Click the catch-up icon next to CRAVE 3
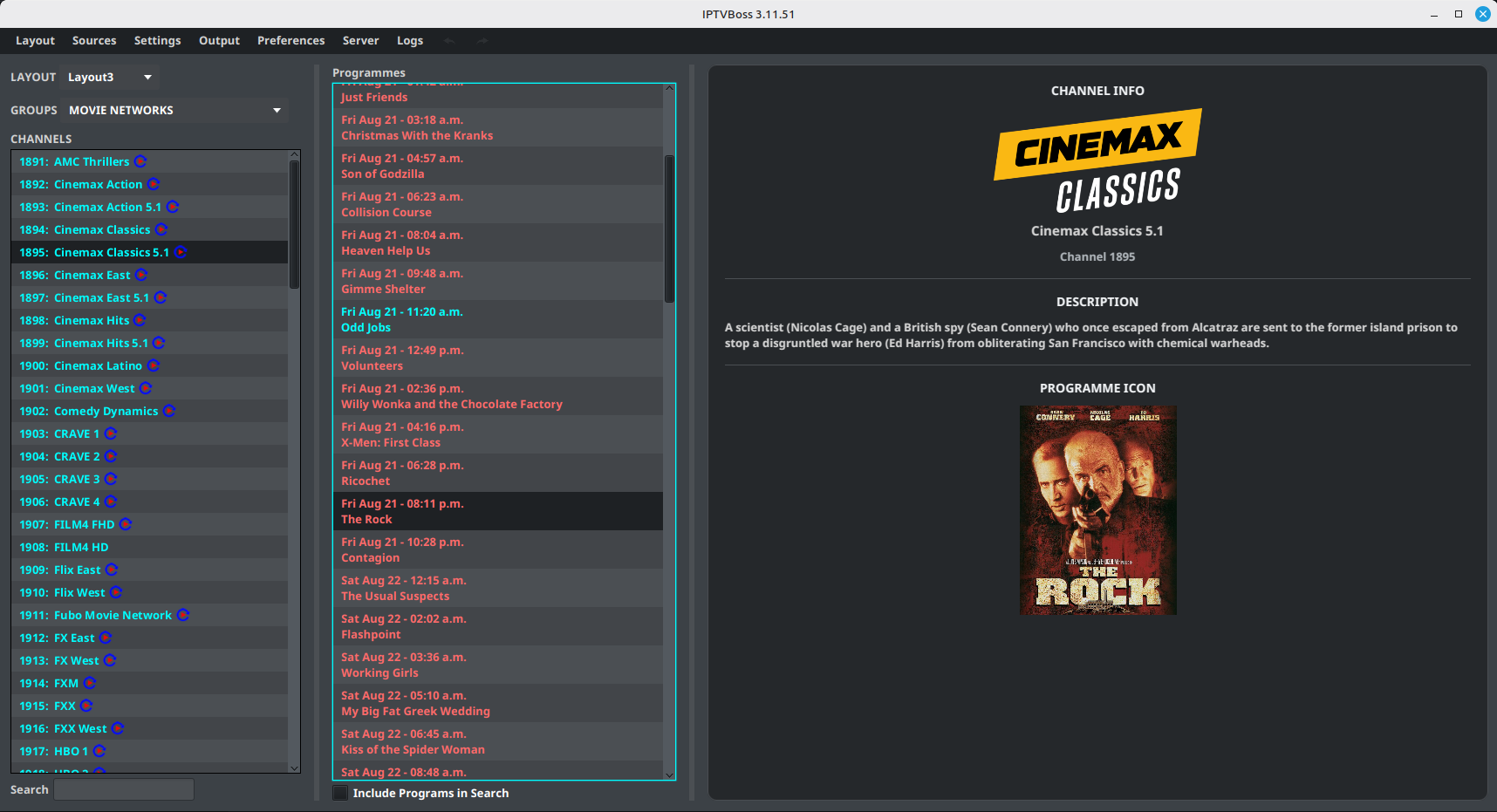 (x=111, y=479)
